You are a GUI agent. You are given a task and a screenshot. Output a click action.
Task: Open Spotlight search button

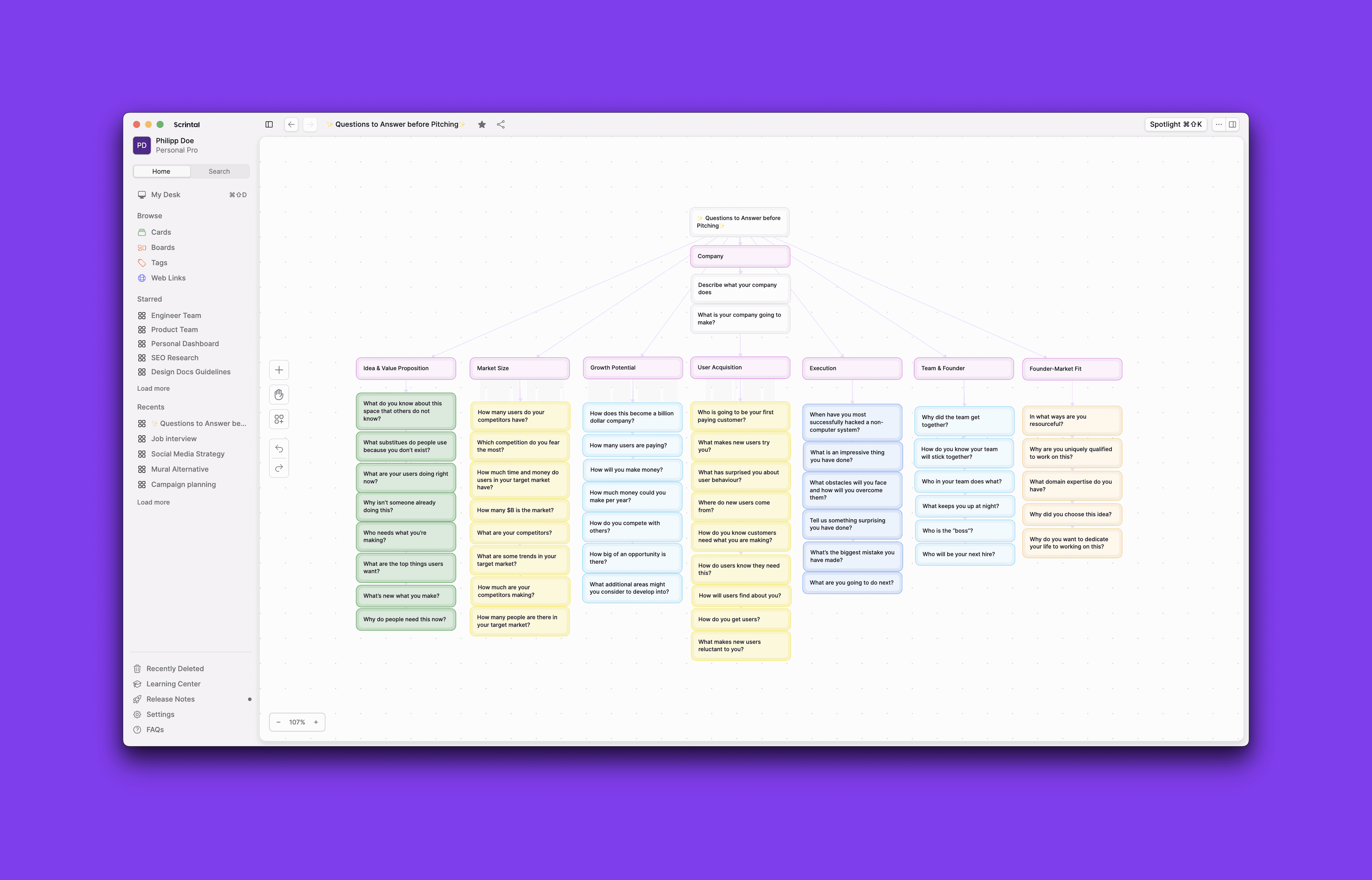tap(1175, 125)
